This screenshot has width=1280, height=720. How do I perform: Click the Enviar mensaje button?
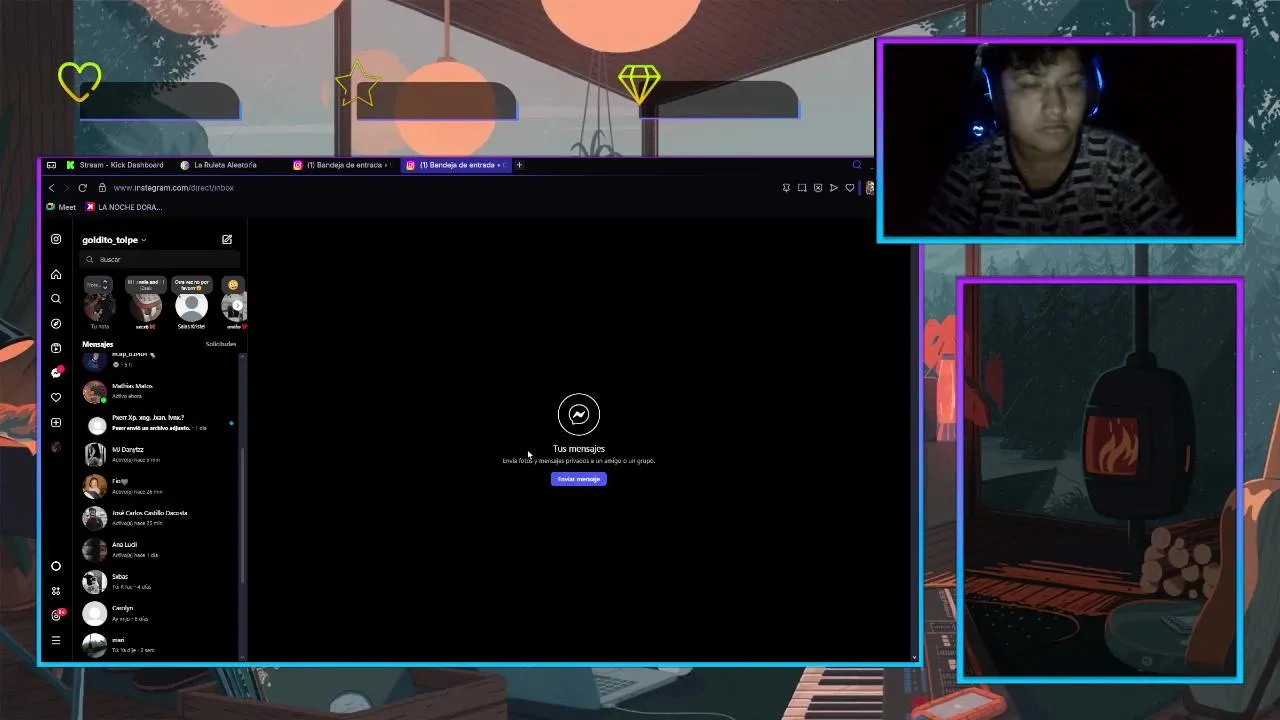[579, 479]
